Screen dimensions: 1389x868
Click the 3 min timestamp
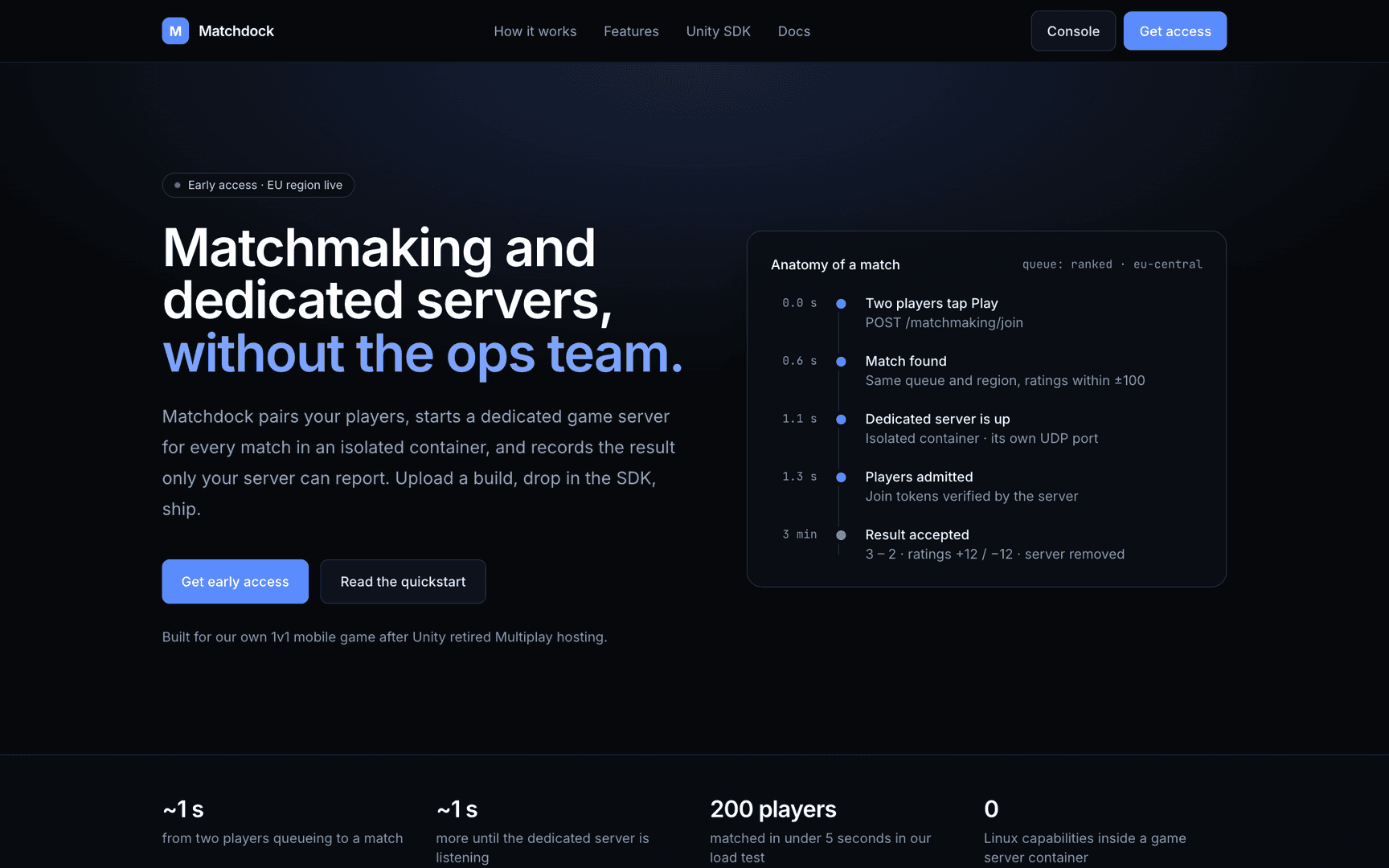click(x=800, y=534)
